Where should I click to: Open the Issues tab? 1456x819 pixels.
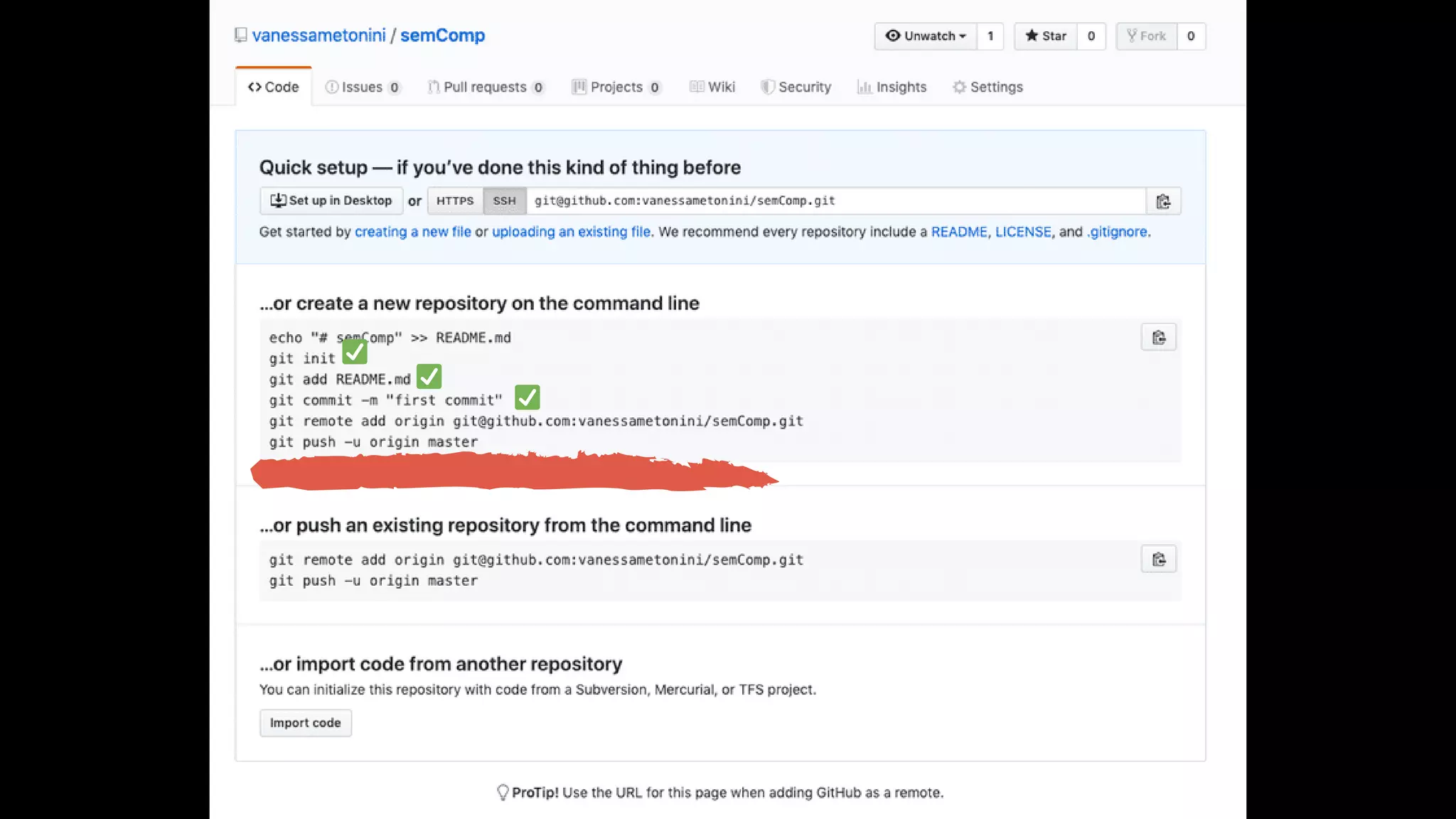[x=363, y=87]
